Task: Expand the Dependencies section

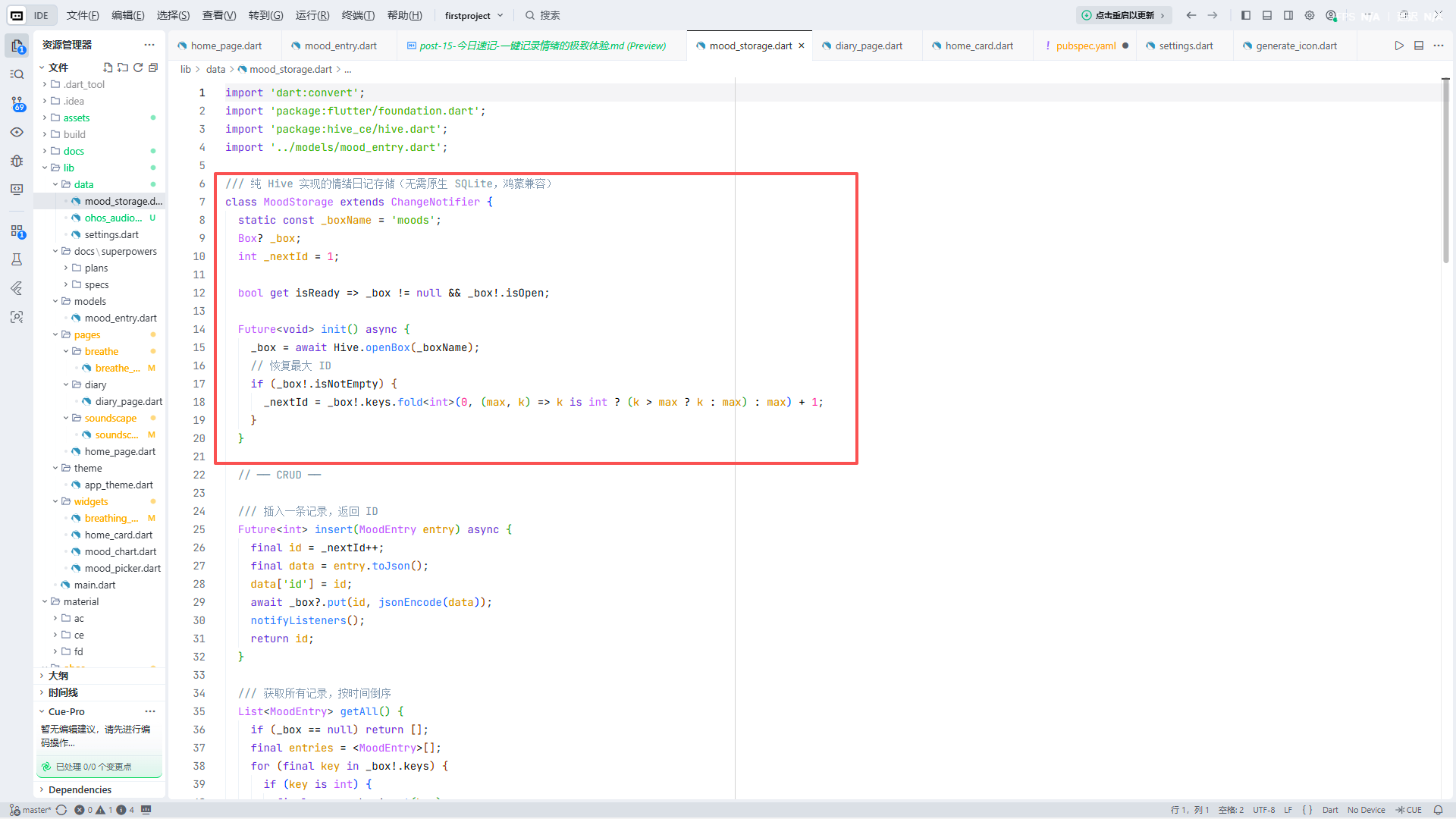Action: 99,789
